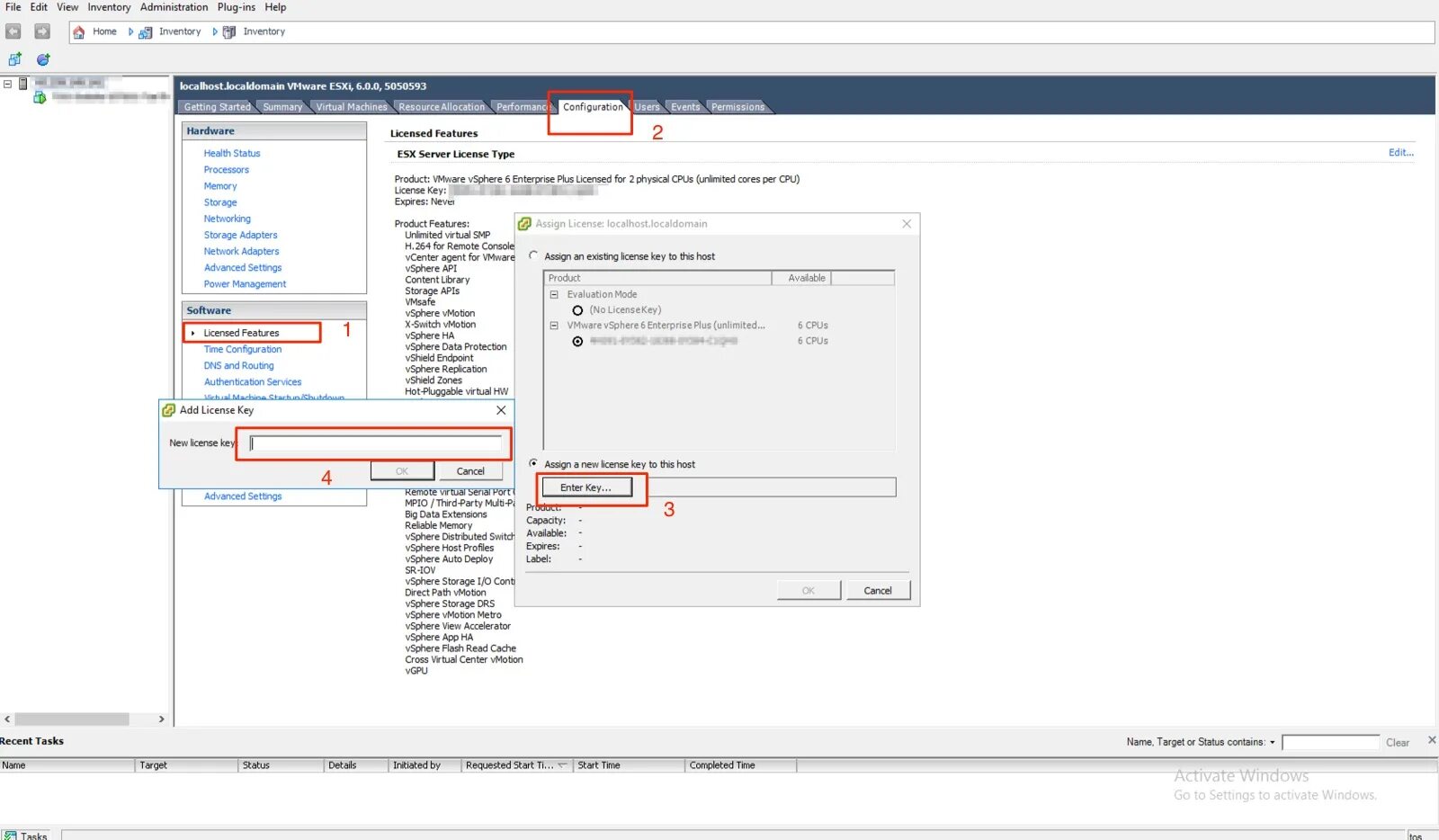1439x840 pixels.
Task: Open Time Configuration settings
Action: tap(243, 350)
